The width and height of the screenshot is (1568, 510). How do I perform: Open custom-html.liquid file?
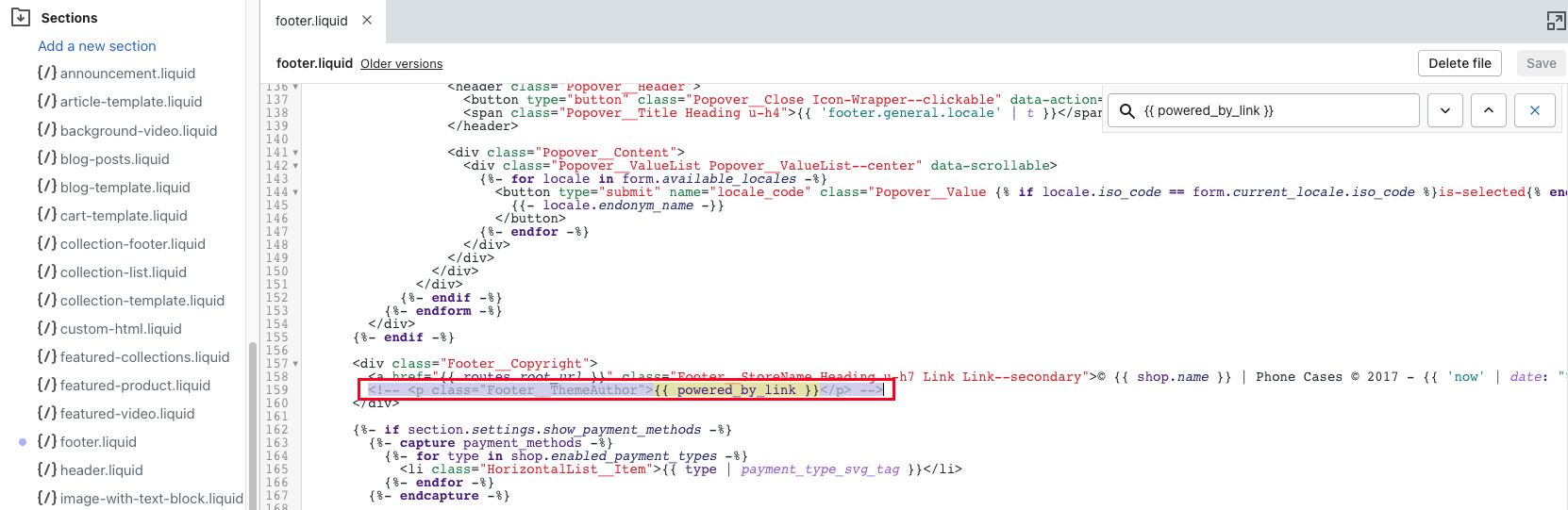tap(109, 328)
